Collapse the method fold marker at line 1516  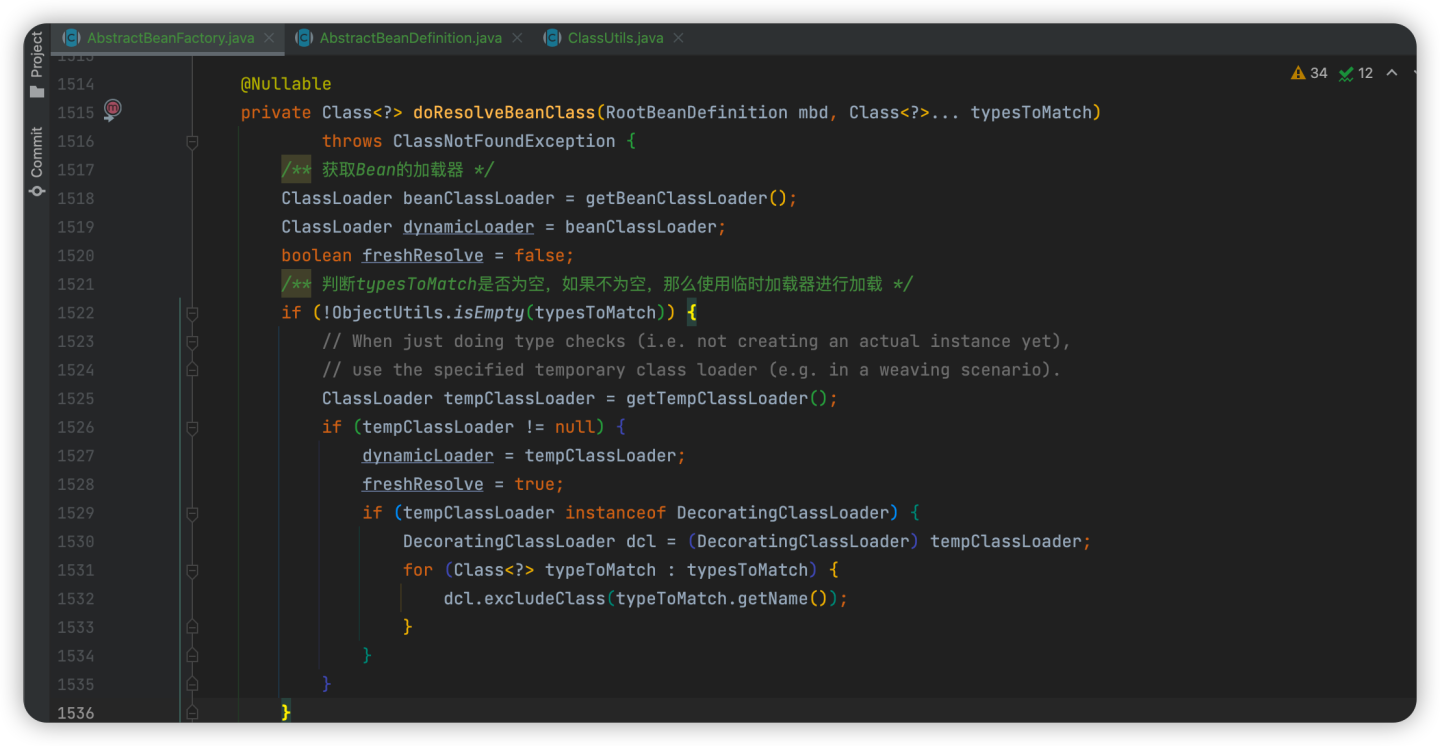click(191, 142)
